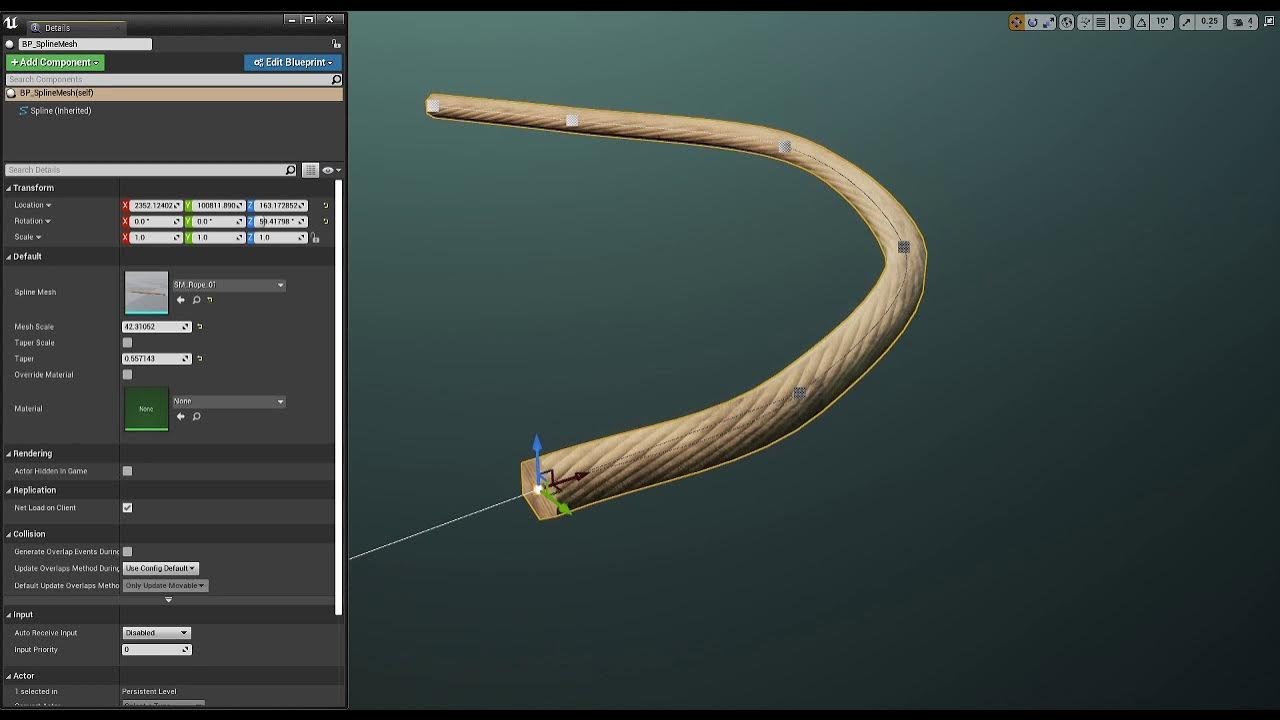Use selected asset arrow for Spline Mesh
The height and width of the screenshot is (720, 1280).
pos(180,300)
